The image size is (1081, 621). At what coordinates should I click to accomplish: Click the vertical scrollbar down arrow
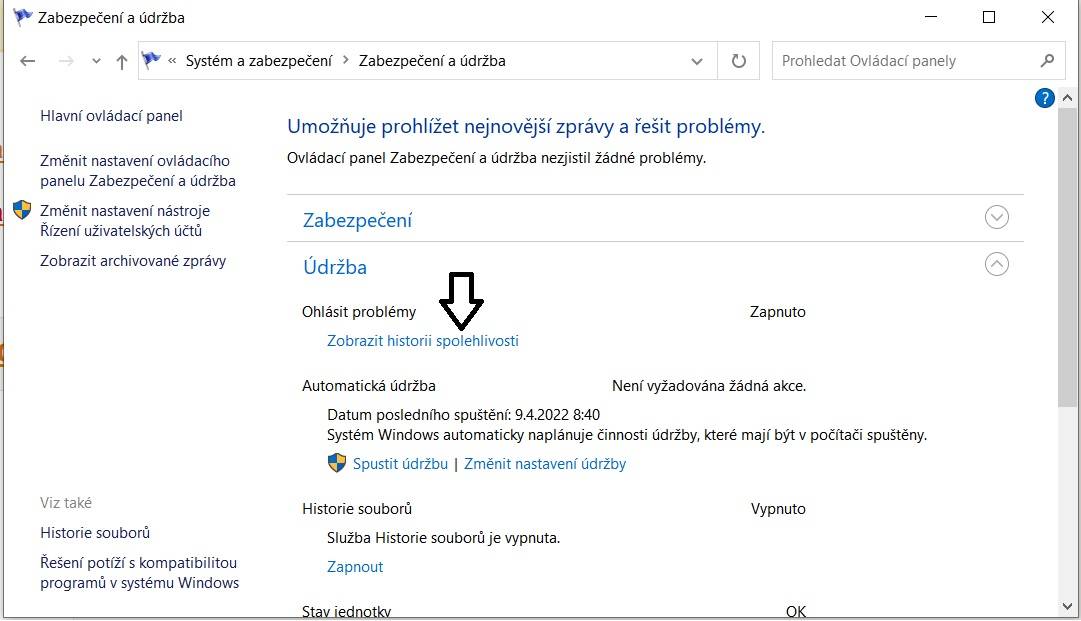(x=1068, y=607)
